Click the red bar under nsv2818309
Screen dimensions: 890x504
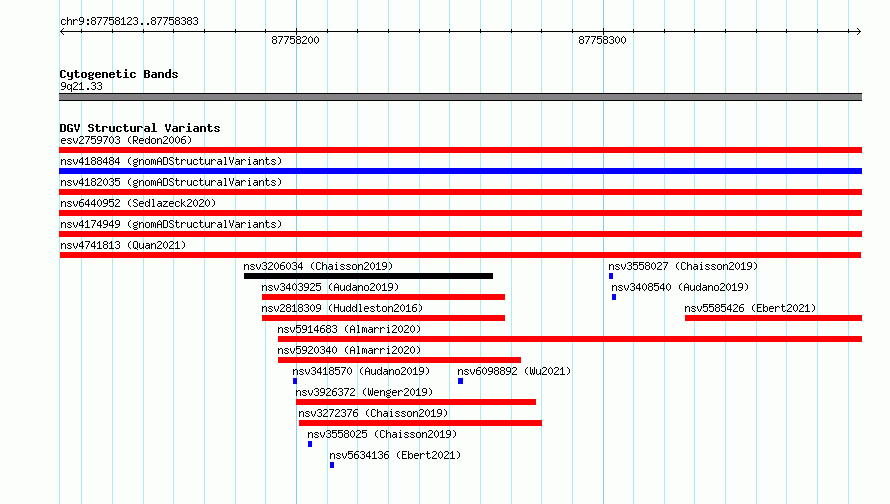pyautogui.click(x=383, y=318)
